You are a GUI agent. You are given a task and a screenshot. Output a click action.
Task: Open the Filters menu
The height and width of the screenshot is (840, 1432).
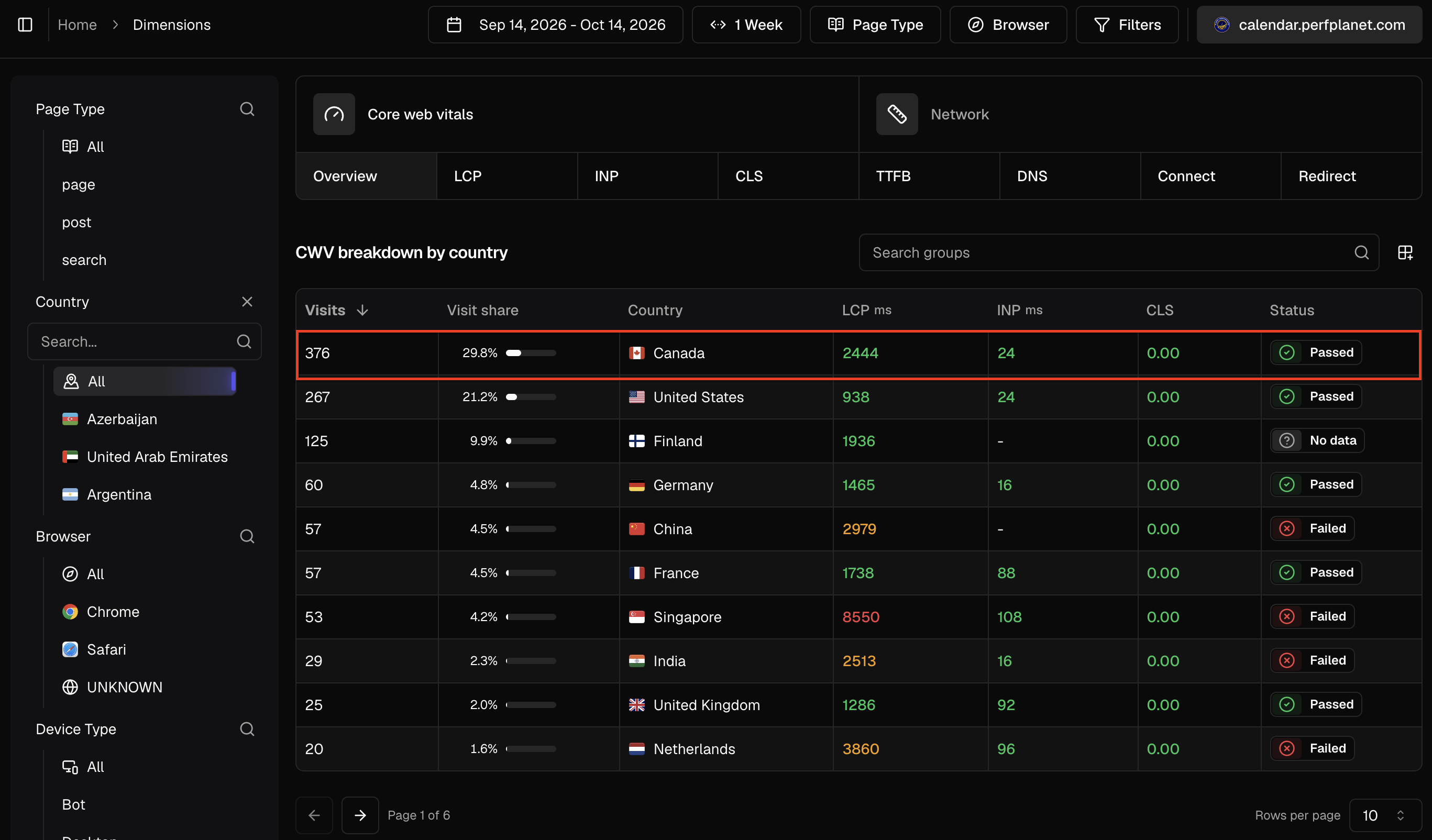1127,25
